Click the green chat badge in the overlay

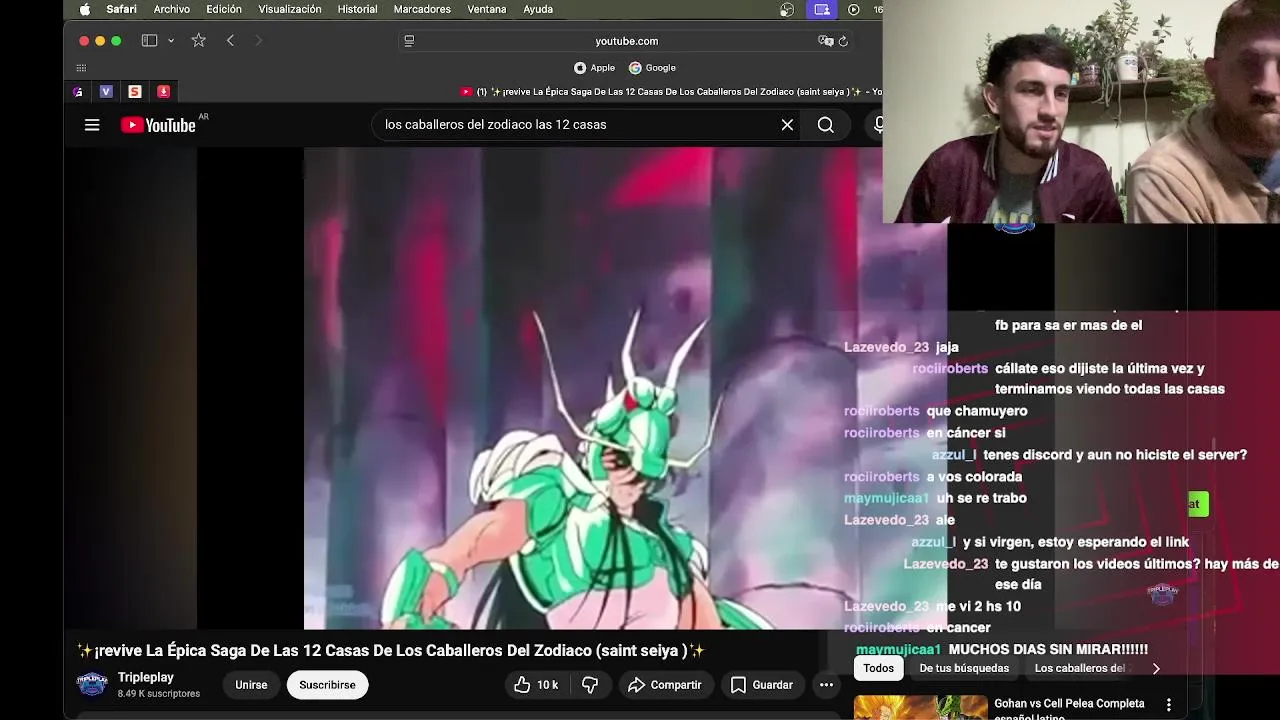click(1198, 504)
